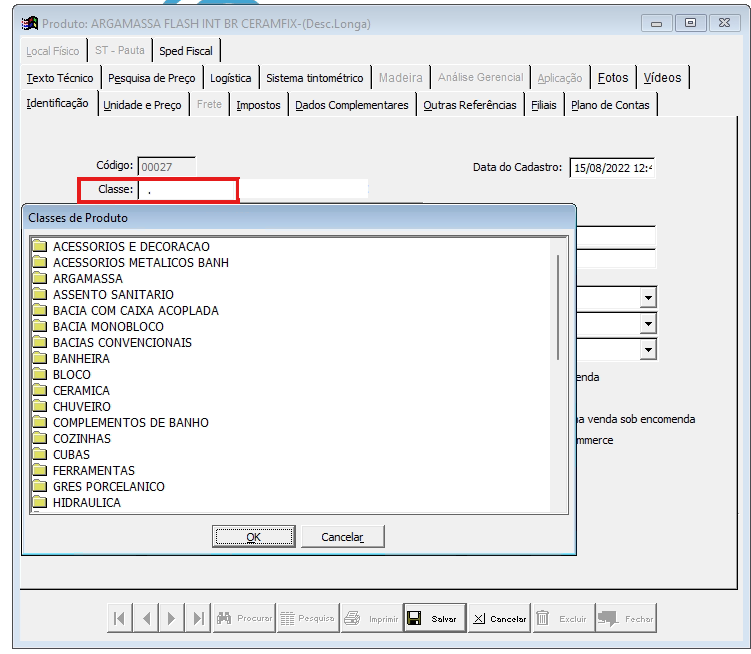This screenshot has width=751, height=654.
Task: Click the Pesquisa grid button
Action: (x=307, y=619)
